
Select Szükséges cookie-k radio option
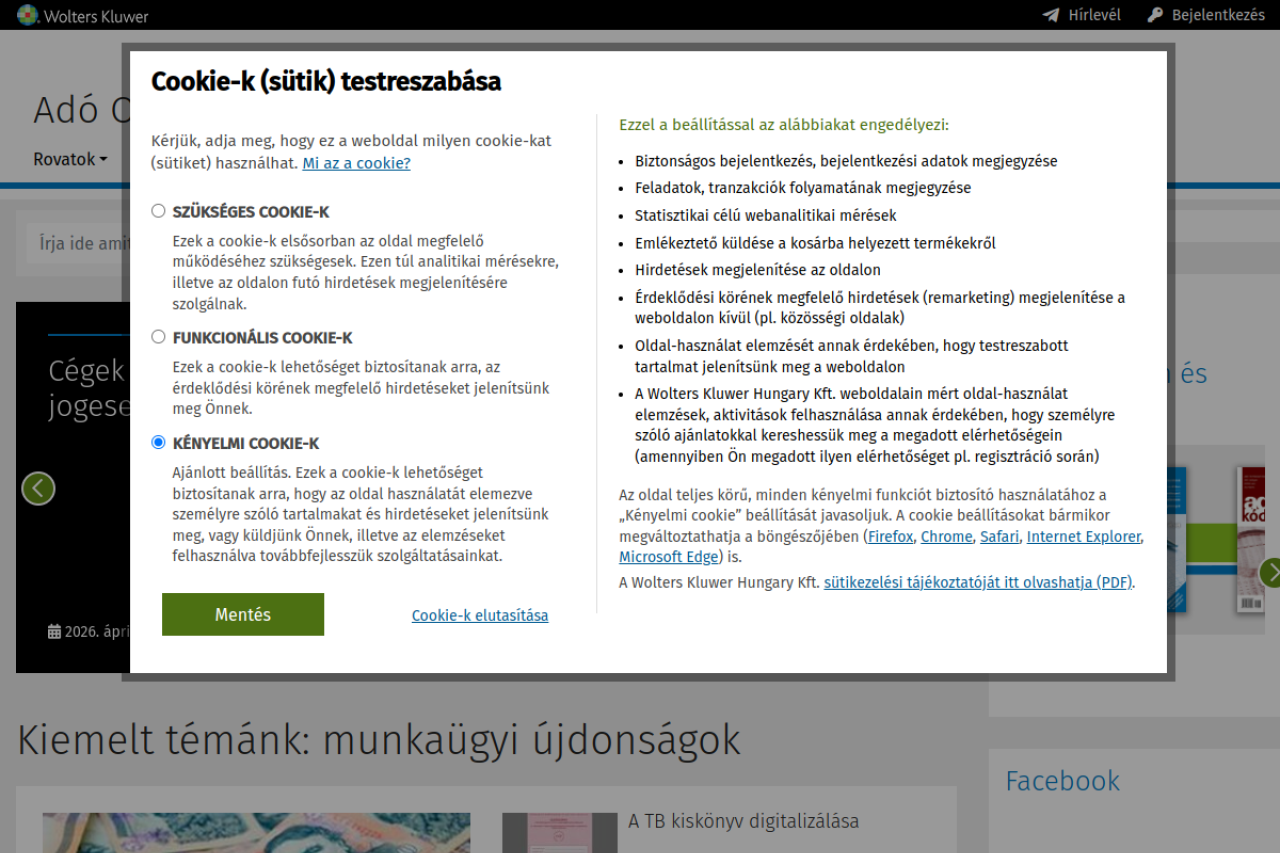click(158, 211)
